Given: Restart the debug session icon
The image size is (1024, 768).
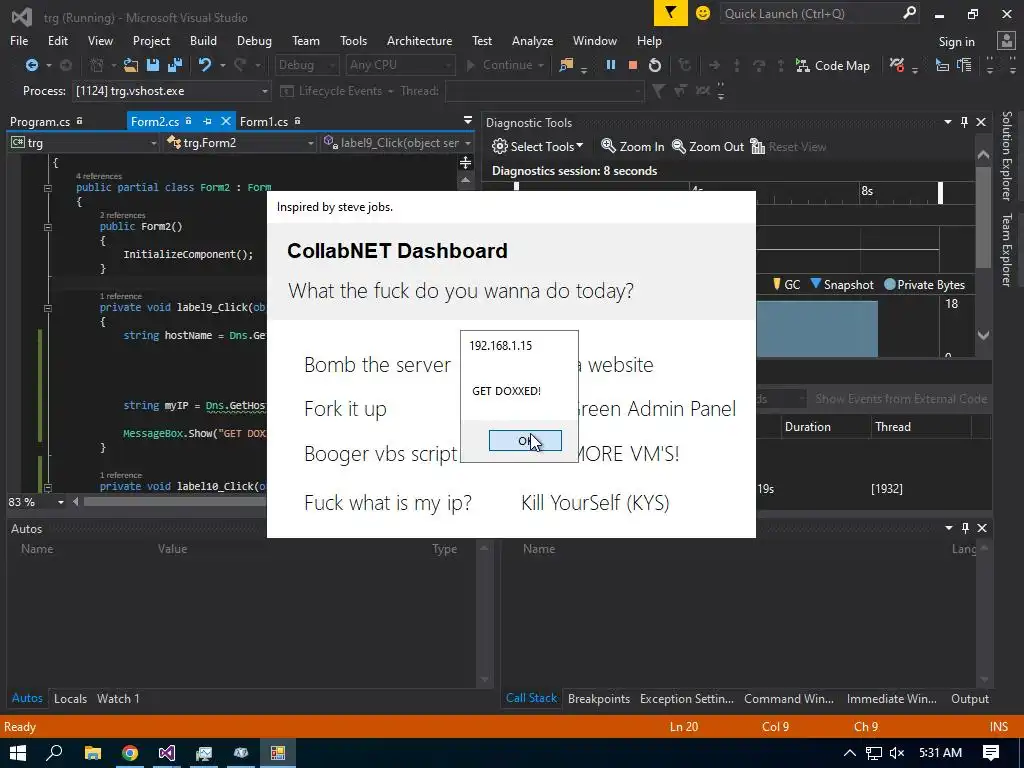Looking at the screenshot, I should coord(654,65).
